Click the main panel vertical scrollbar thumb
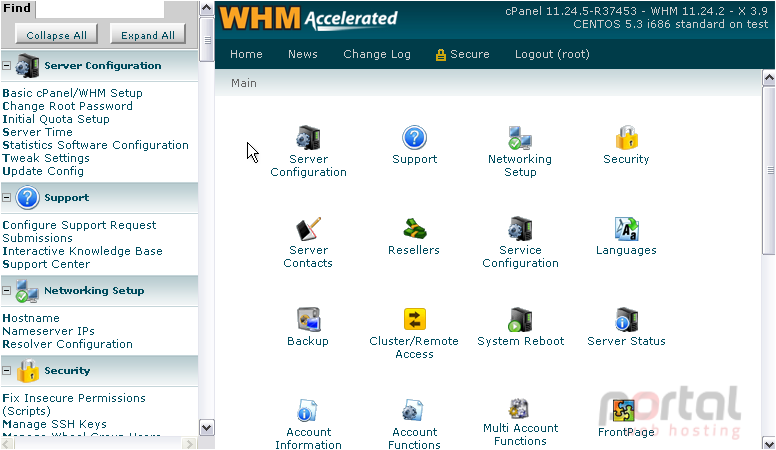 769,171
